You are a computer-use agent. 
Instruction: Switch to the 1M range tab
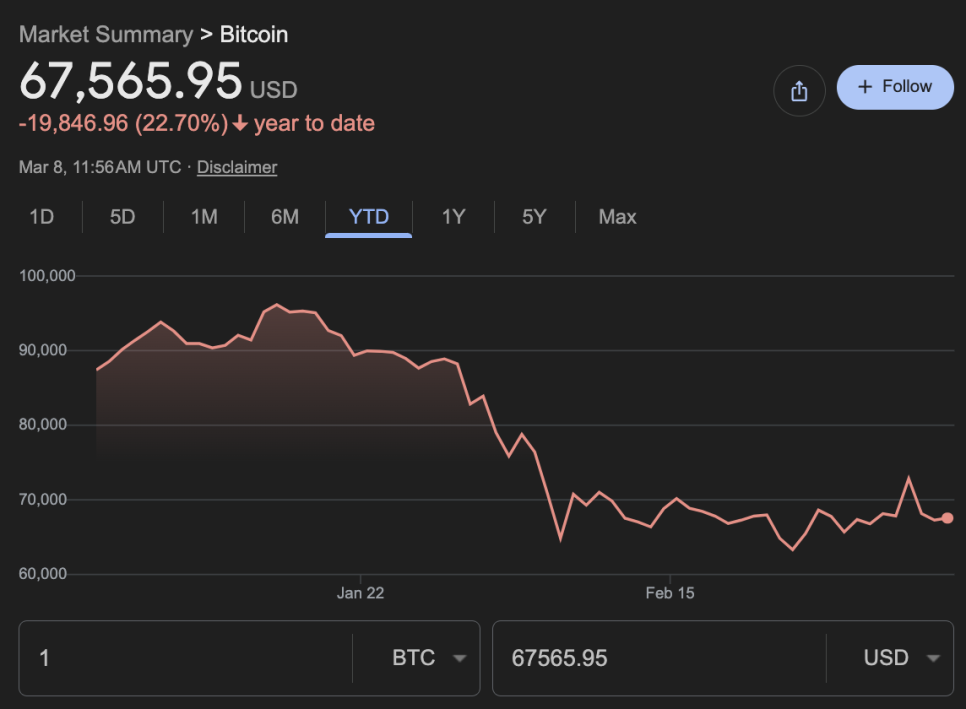204,217
